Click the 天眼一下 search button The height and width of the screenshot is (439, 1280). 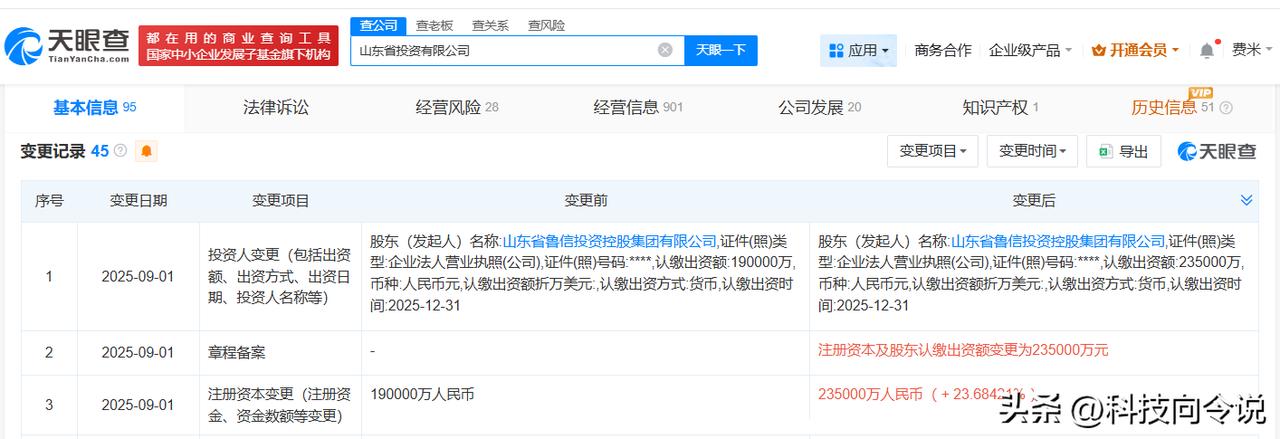(x=721, y=50)
